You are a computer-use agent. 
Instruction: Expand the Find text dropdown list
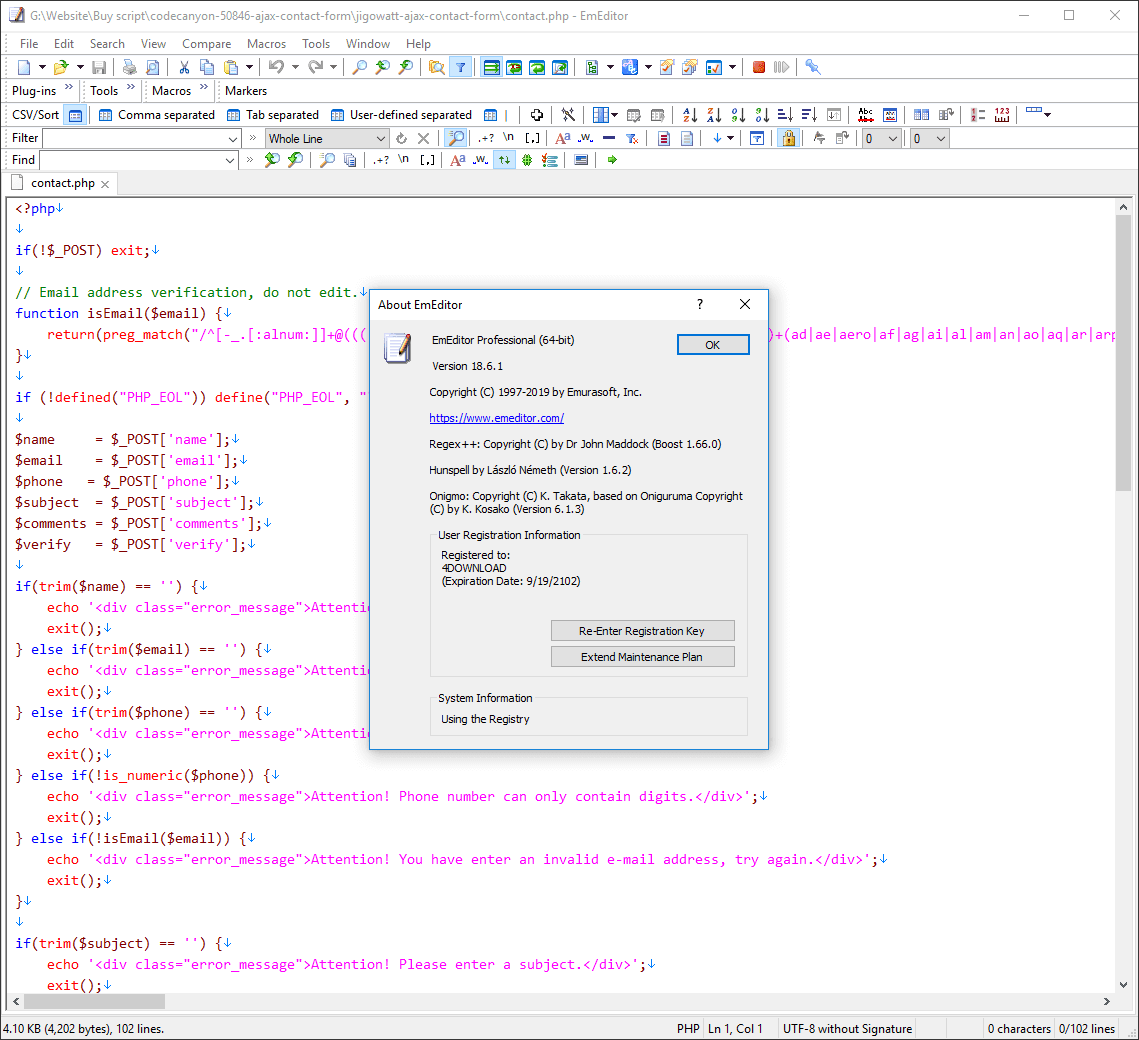tap(230, 160)
